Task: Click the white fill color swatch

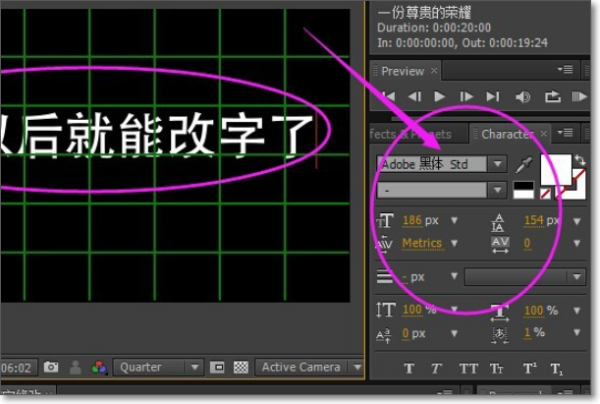Action: [x=555, y=166]
